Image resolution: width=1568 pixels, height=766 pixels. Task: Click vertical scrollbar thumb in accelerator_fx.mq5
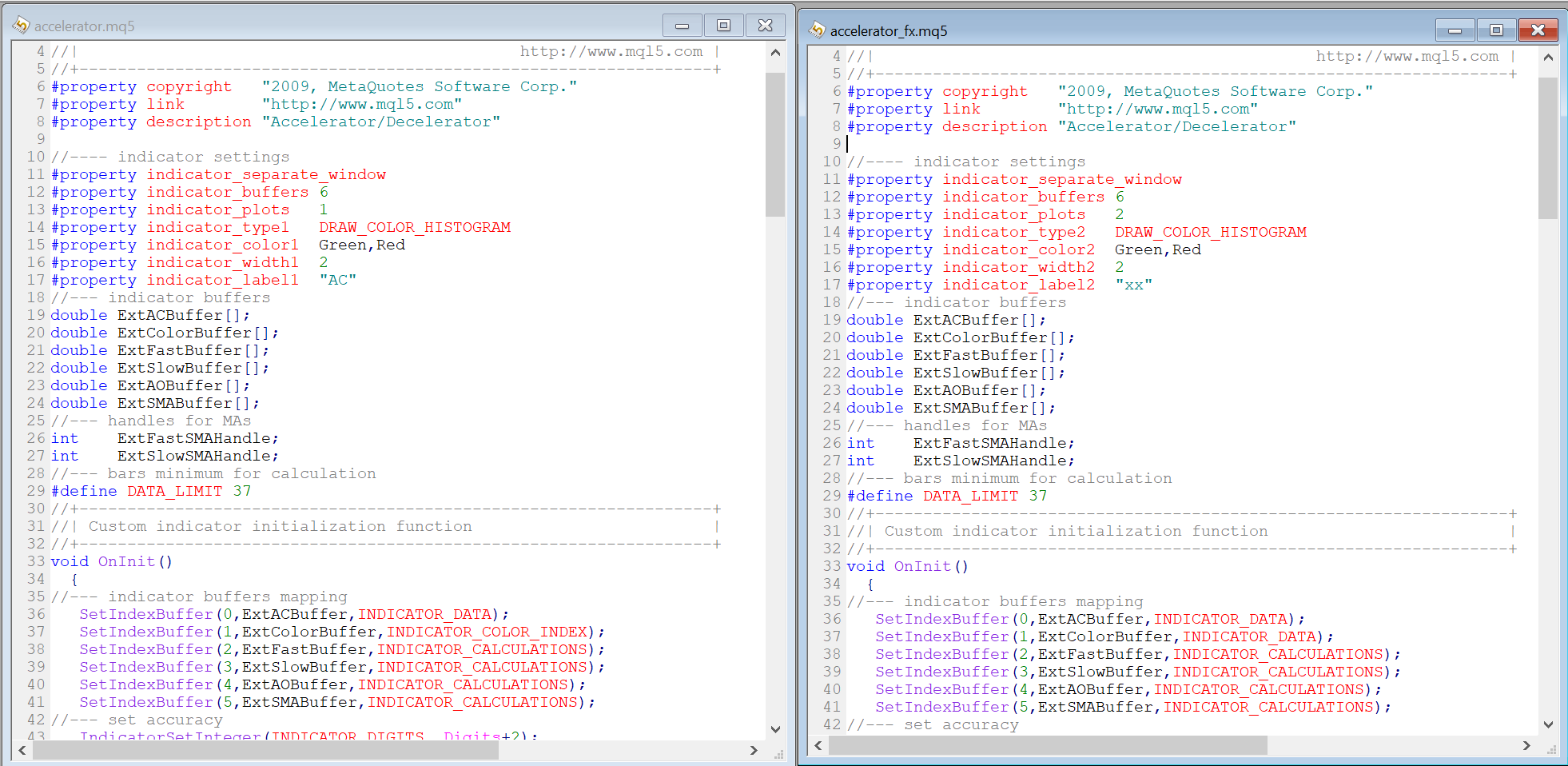click(x=1548, y=148)
